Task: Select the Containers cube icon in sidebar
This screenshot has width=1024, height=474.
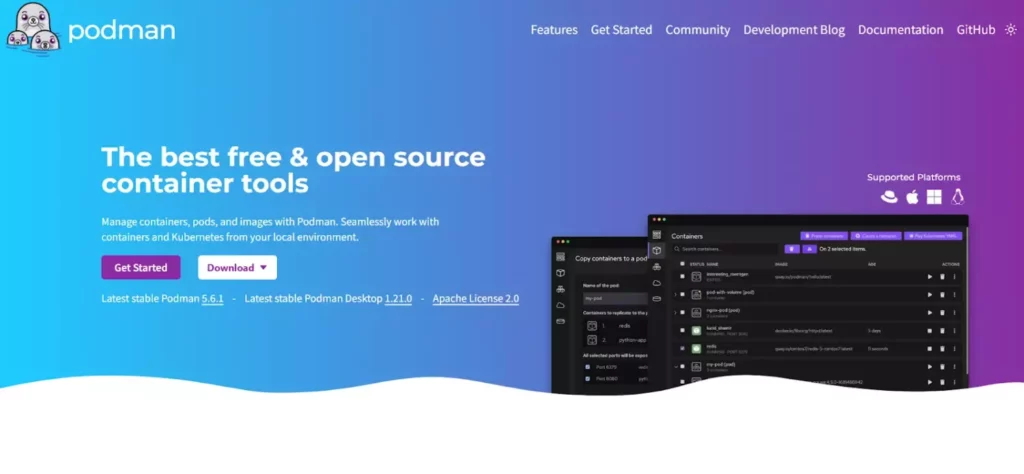Action: coord(656,250)
